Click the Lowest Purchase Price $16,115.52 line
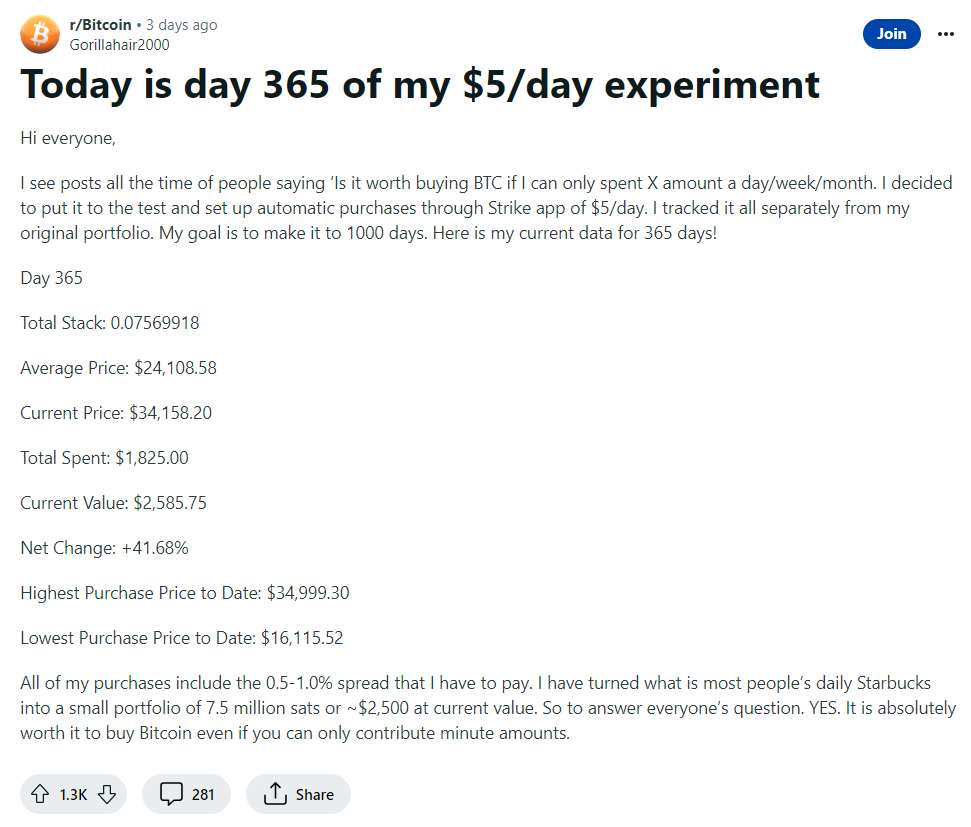The image size is (971, 827). tap(181, 637)
